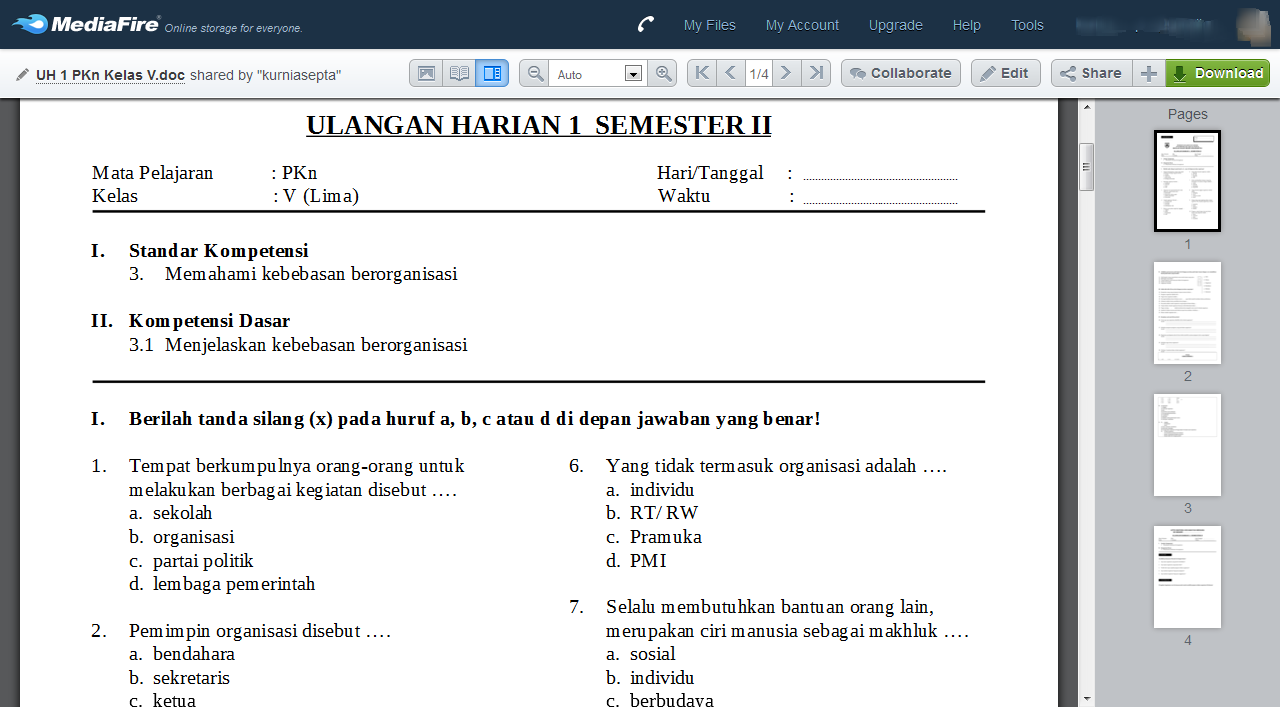Download the document
The width and height of the screenshot is (1280, 707).
[1217, 73]
